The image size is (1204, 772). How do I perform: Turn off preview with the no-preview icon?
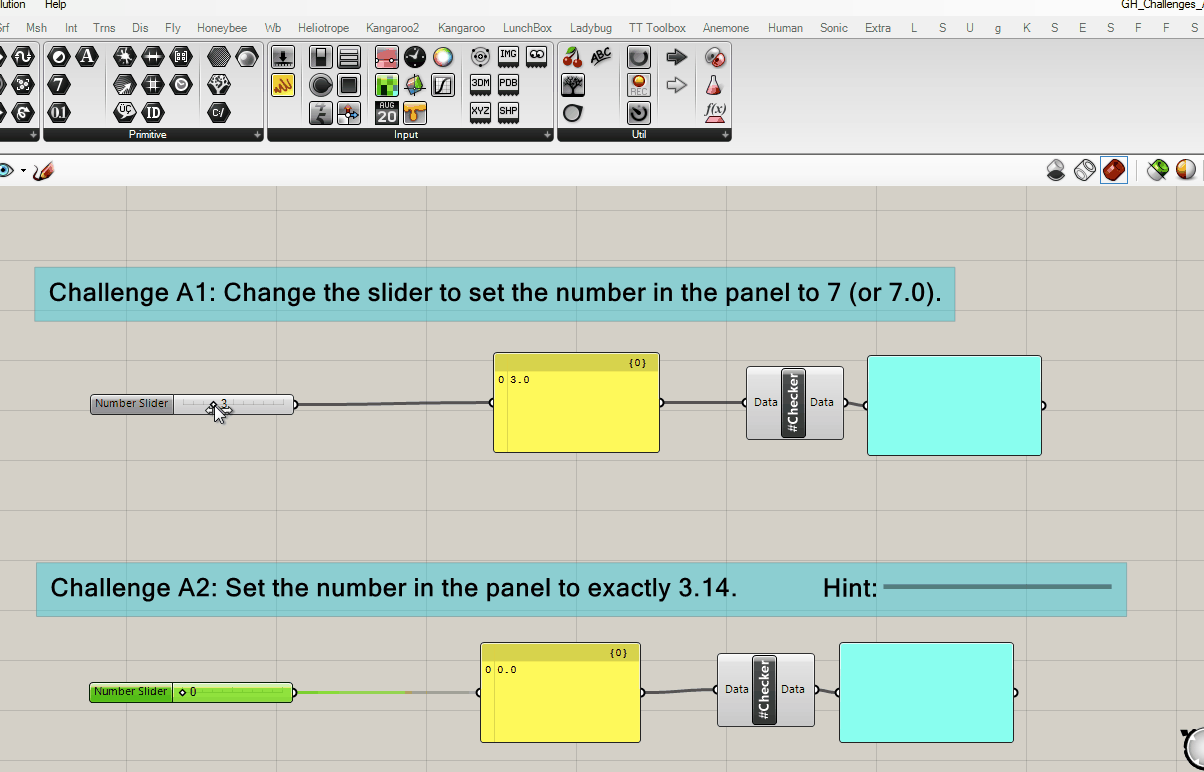1056,171
